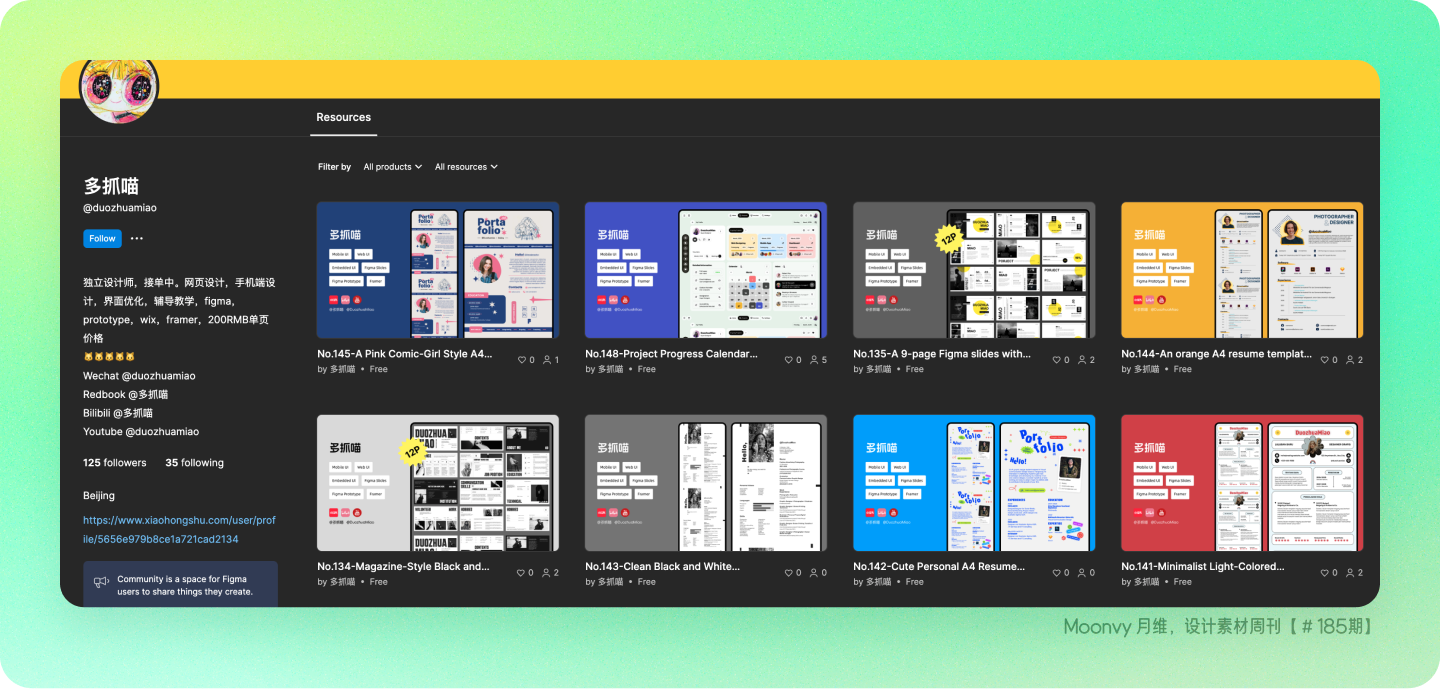Open the three-dot more options menu
Image resolution: width=1440 pixels, height=689 pixels.
click(x=137, y=239)
